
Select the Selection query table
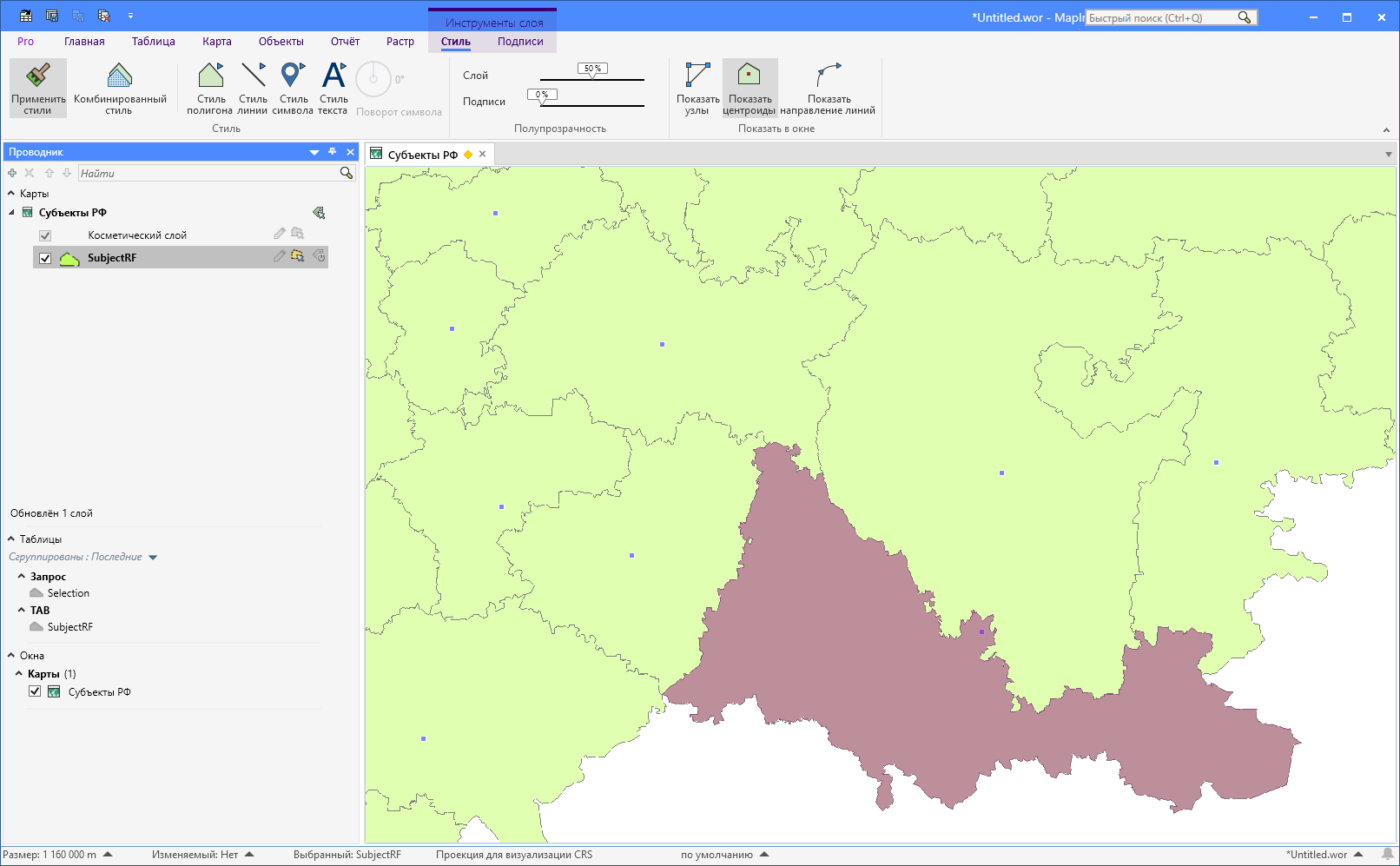coord(68,593)
